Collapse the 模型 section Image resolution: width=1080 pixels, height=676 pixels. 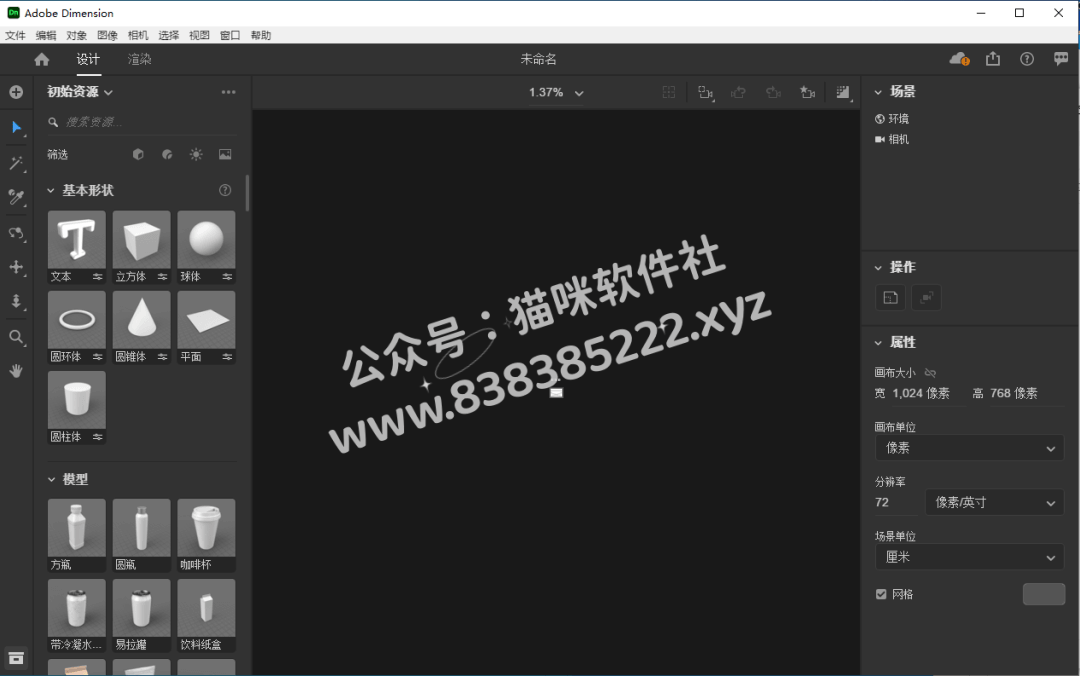point(51,479)
